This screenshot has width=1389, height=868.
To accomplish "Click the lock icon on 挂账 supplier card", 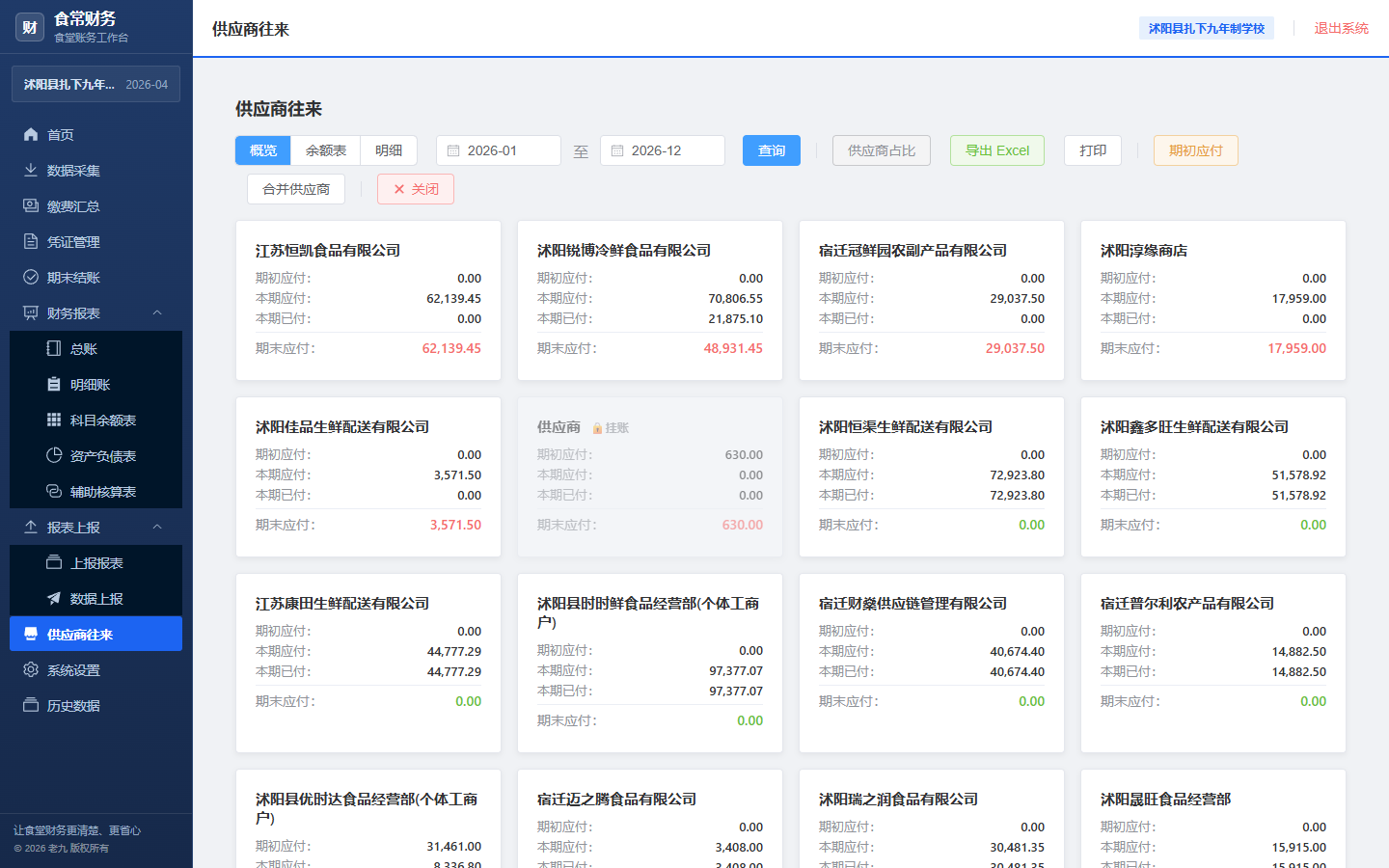I will click(x=597, y=428).
